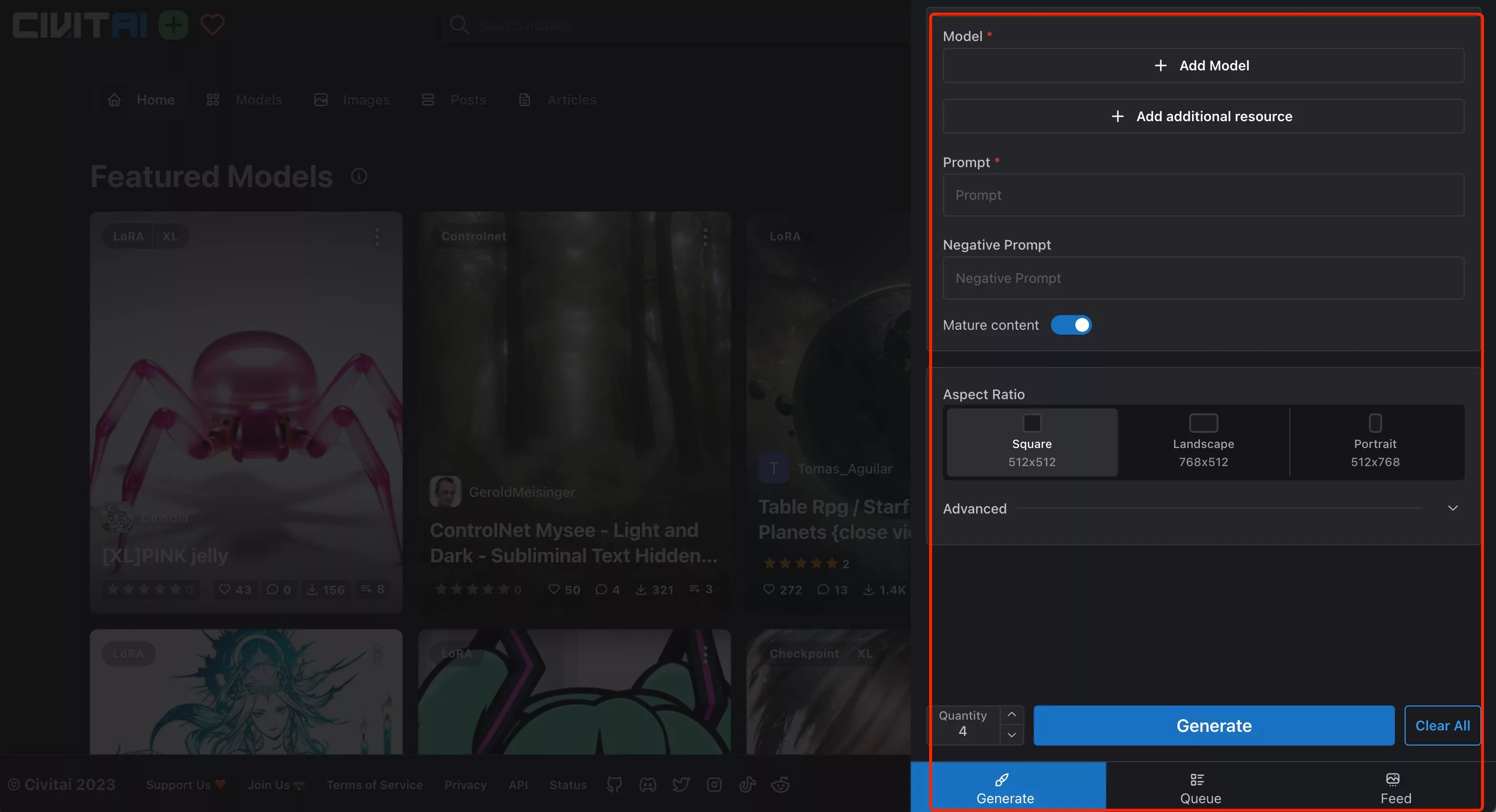Open the Table Rpg Planets model title
The image size is (1496, 812).
[834, 519]
